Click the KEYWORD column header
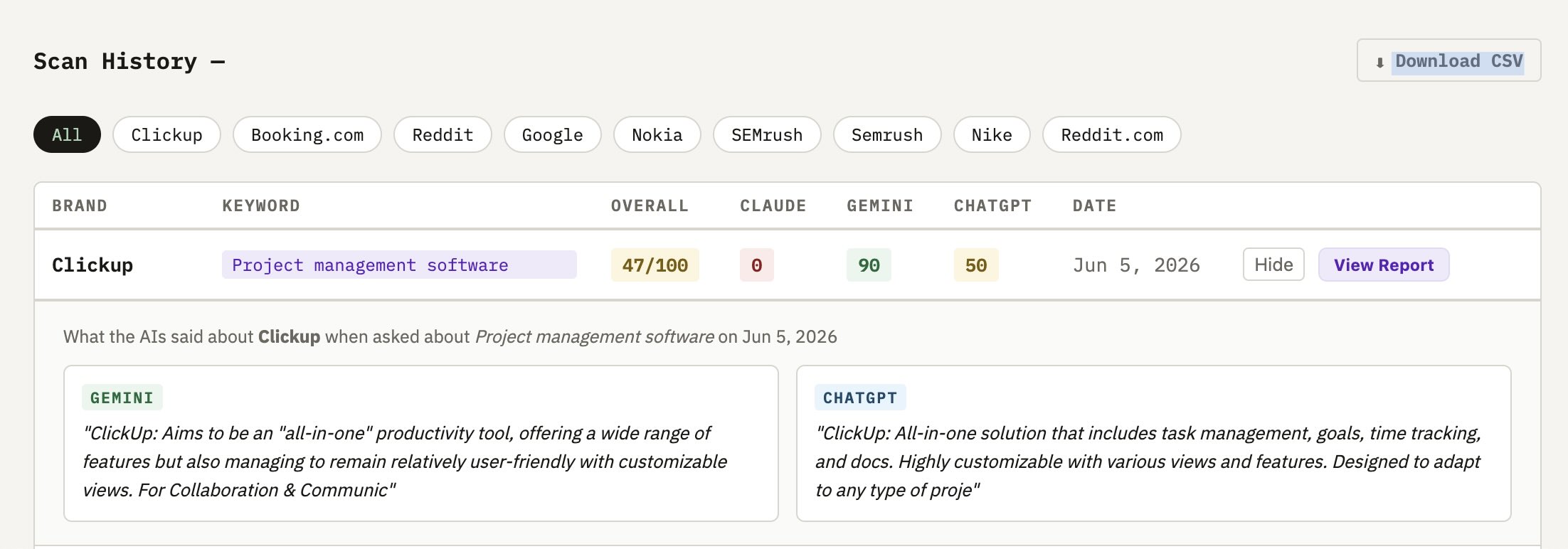The width and height of the screenshot is (1568, 549). tap(261, 206)
